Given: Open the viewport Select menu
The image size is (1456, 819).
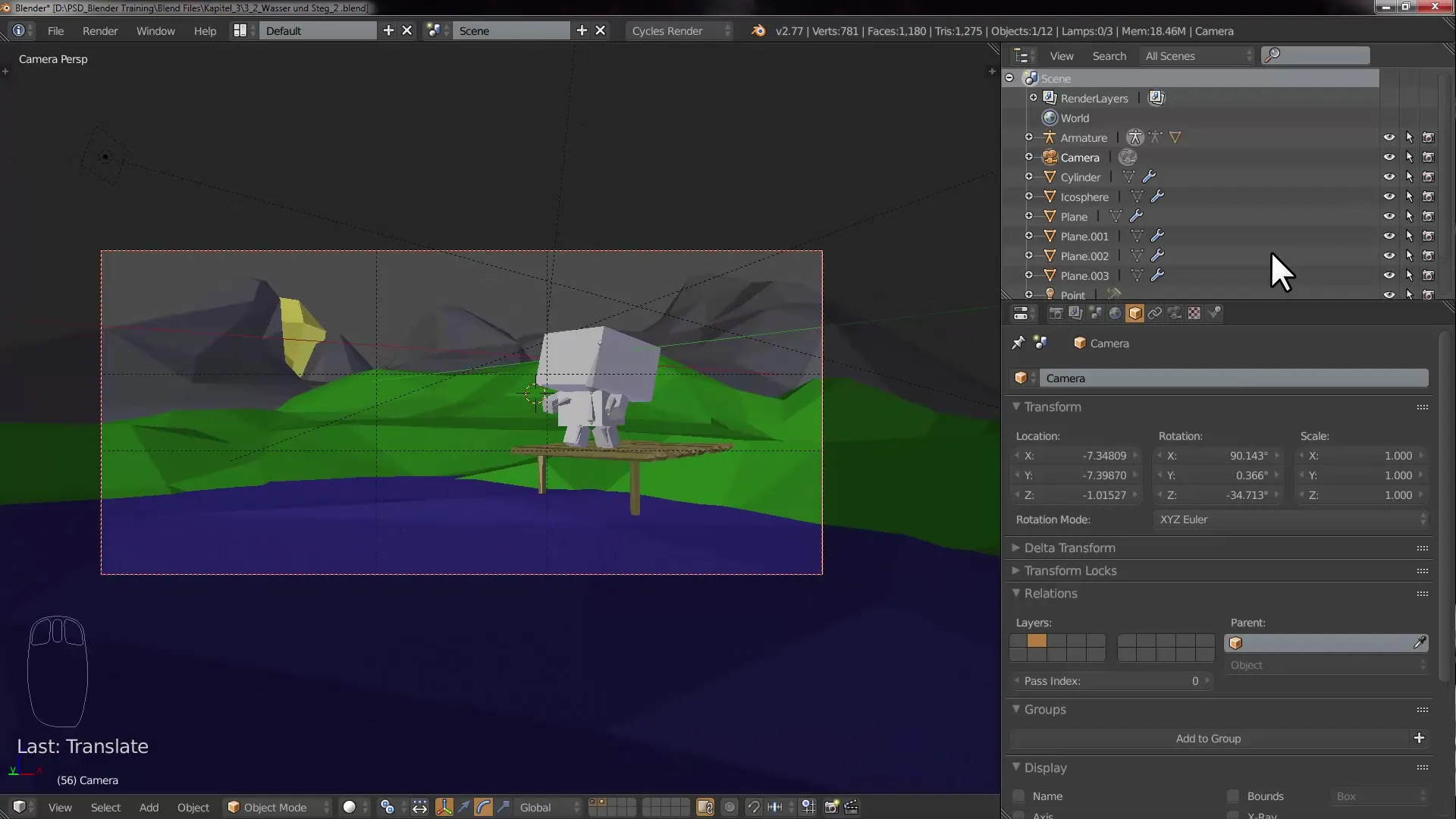Looking at the screenshot, I should coord(105,808).
